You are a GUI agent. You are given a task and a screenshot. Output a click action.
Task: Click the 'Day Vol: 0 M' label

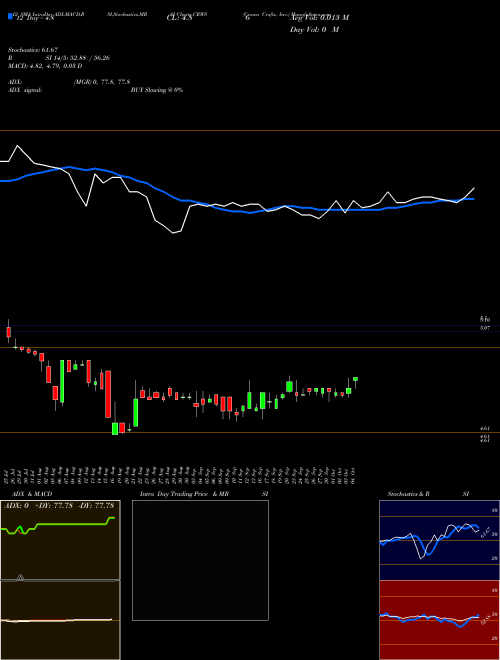(314, 29)
